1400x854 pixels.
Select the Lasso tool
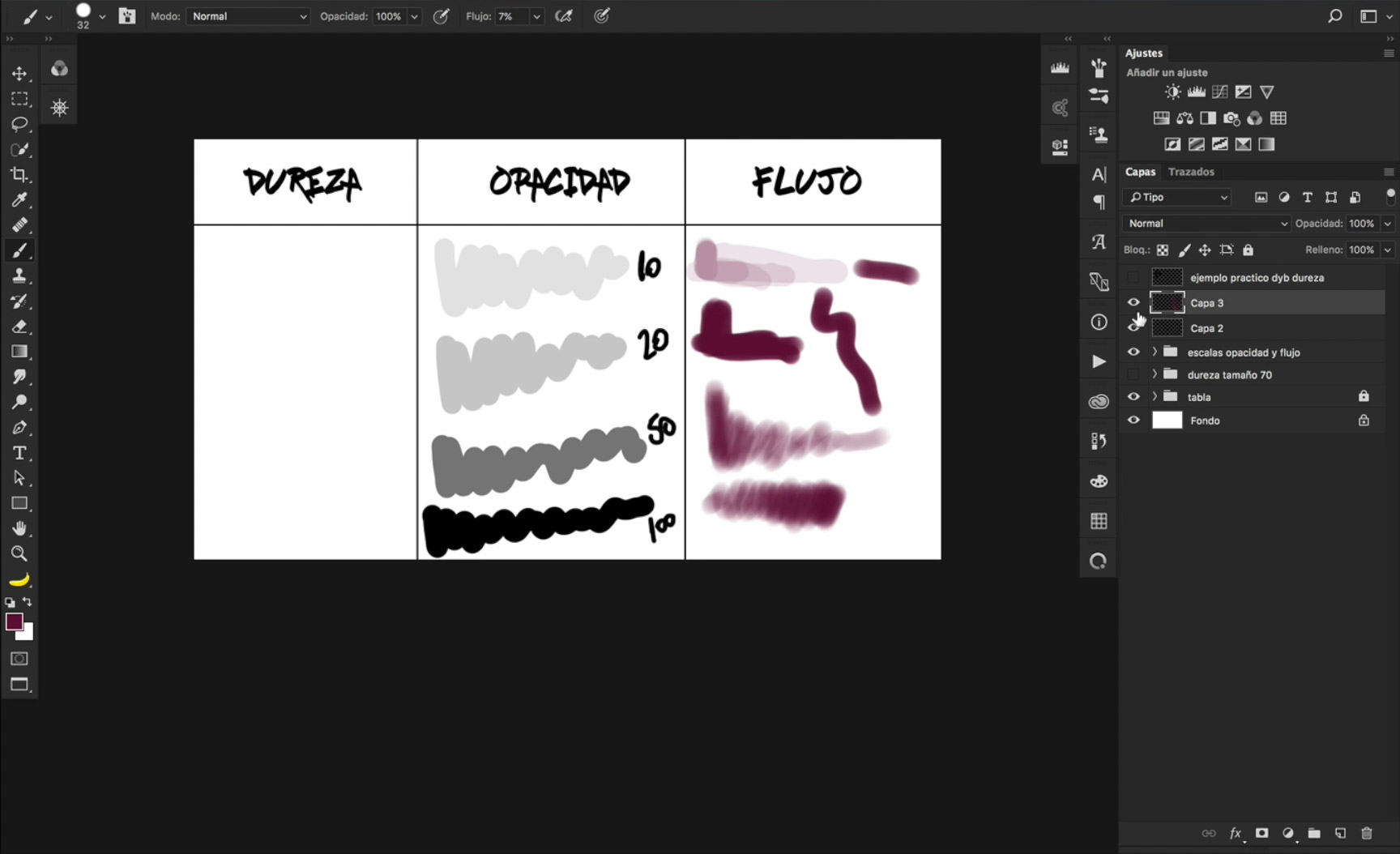coord(19,124)
